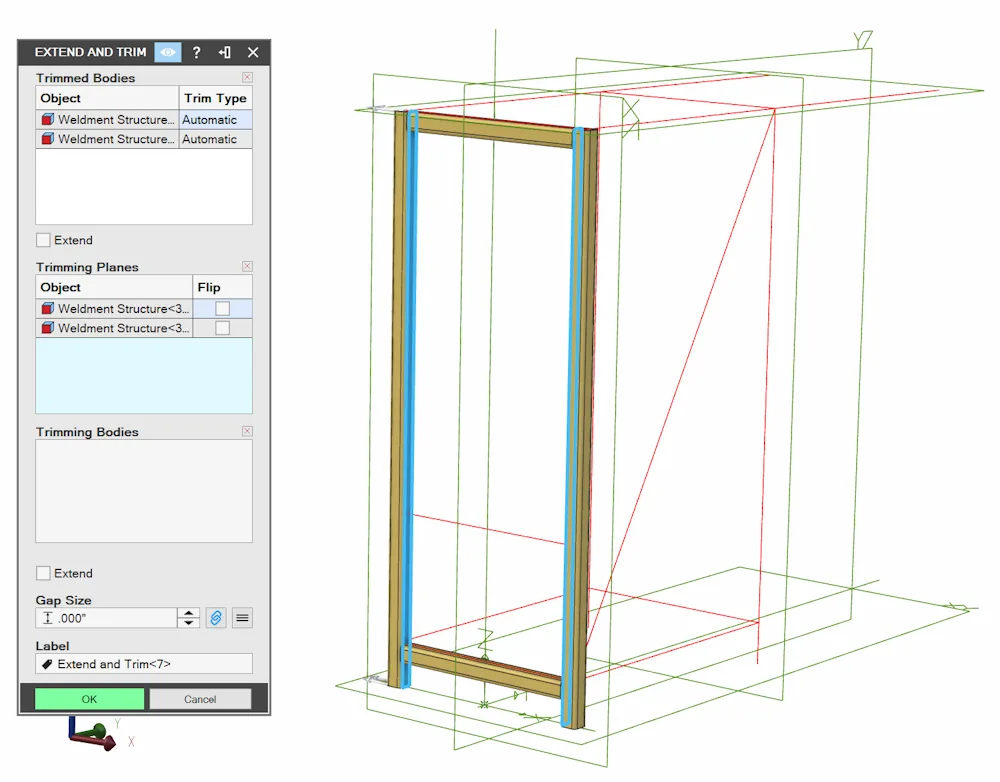Select the highlighted Automatic trim type cell
The width and height of the screenshot is (1000, 782).
tap(216, 119)
